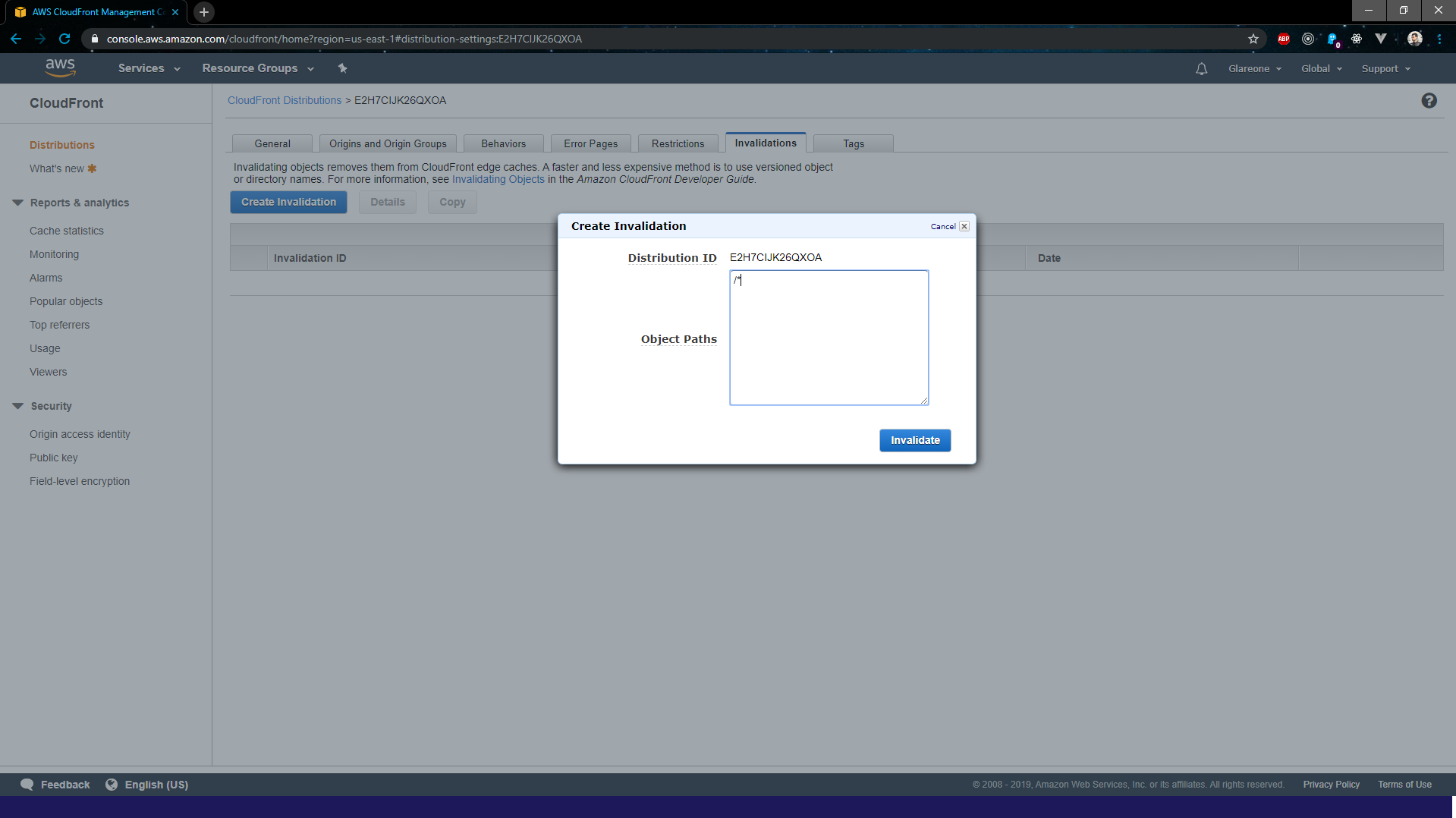Switch to the Behaviors tab
This screenshot has width=1456, height=818.
[x=503, y=143]
